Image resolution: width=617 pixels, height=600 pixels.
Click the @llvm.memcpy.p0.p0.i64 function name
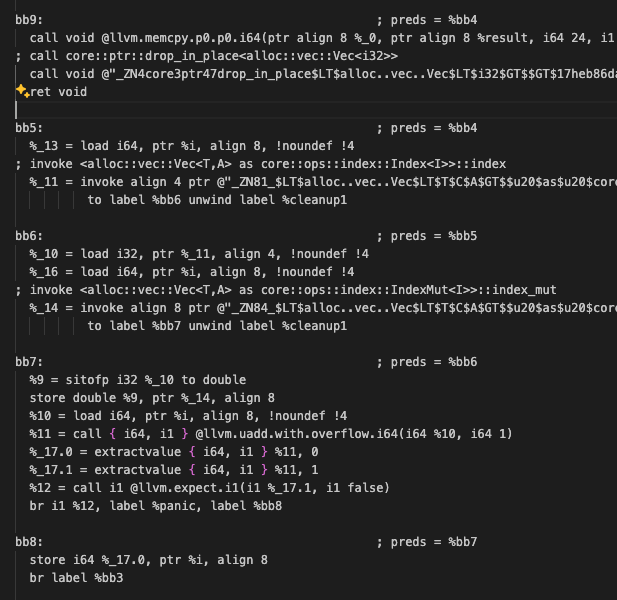[x=181, y=37]
